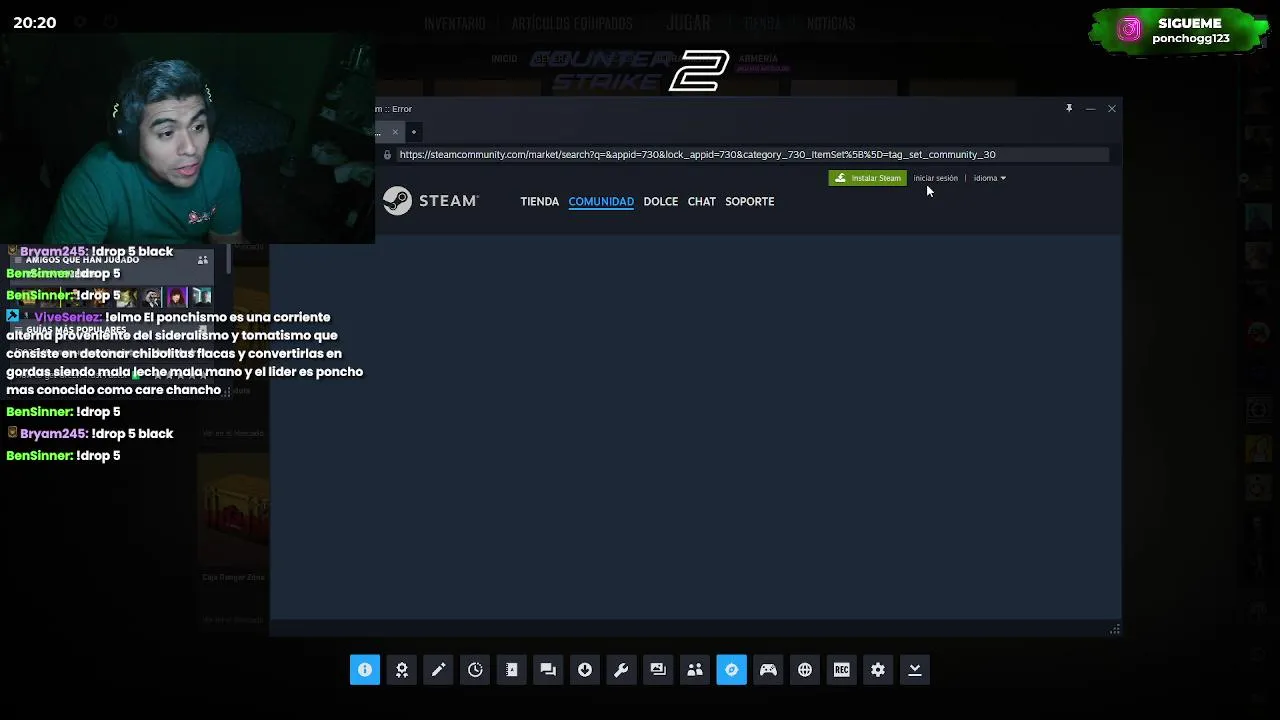Open the discussions speech-bubbles icon

click(548, 670)
